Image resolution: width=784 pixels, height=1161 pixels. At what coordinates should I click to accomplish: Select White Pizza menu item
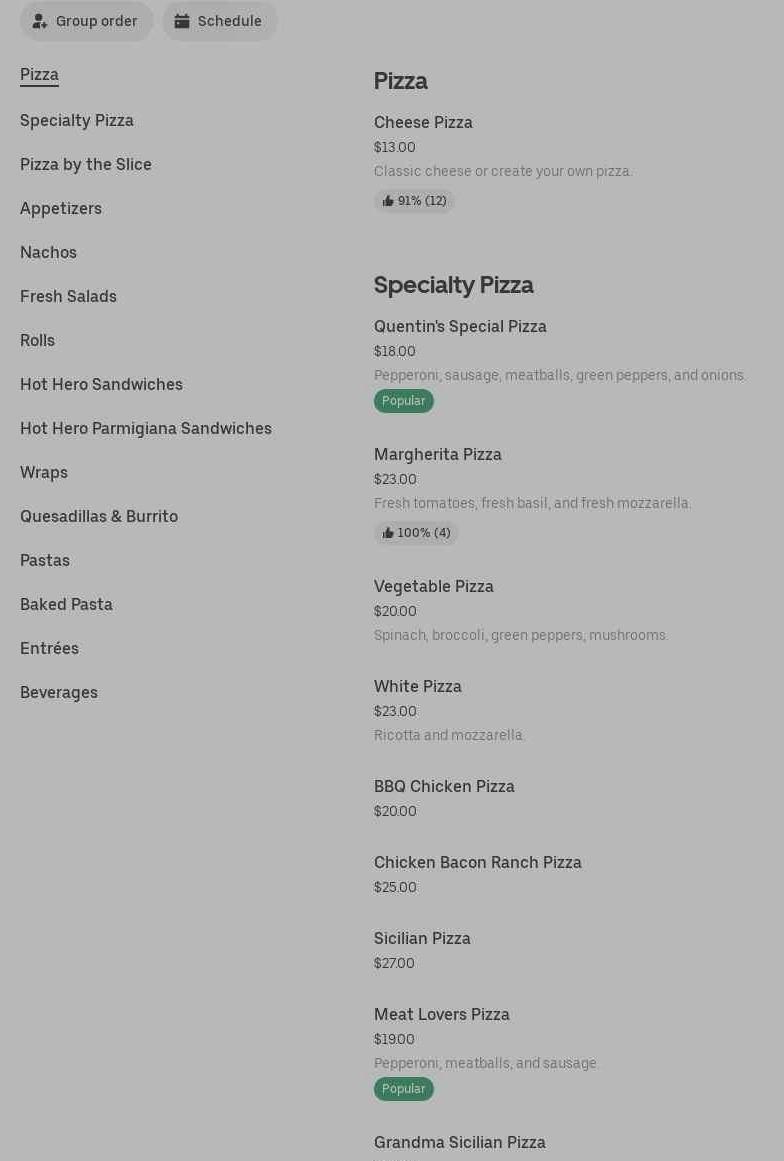[418, 686]
